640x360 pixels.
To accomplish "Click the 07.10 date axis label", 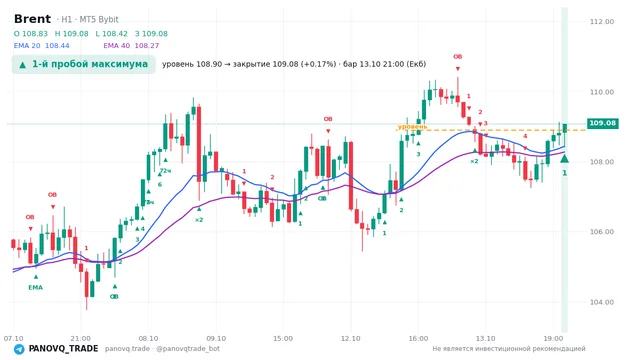I will pyautogui.click(x=13, y=338).
